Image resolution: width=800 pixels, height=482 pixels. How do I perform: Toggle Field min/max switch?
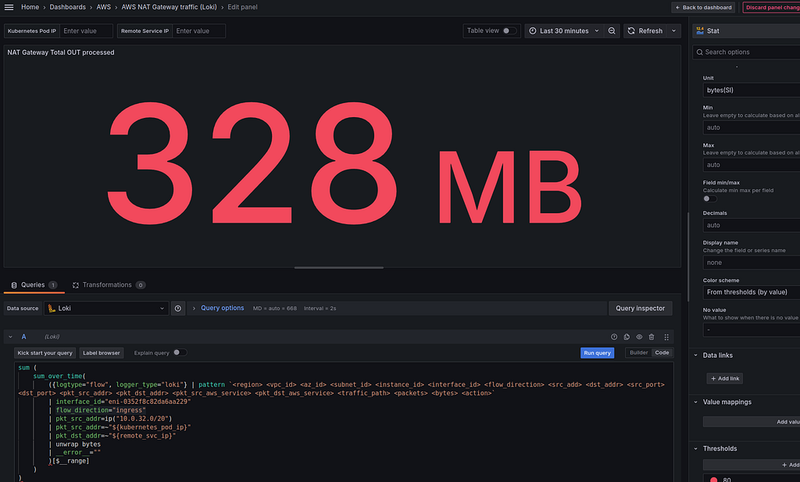click(710, 199)
